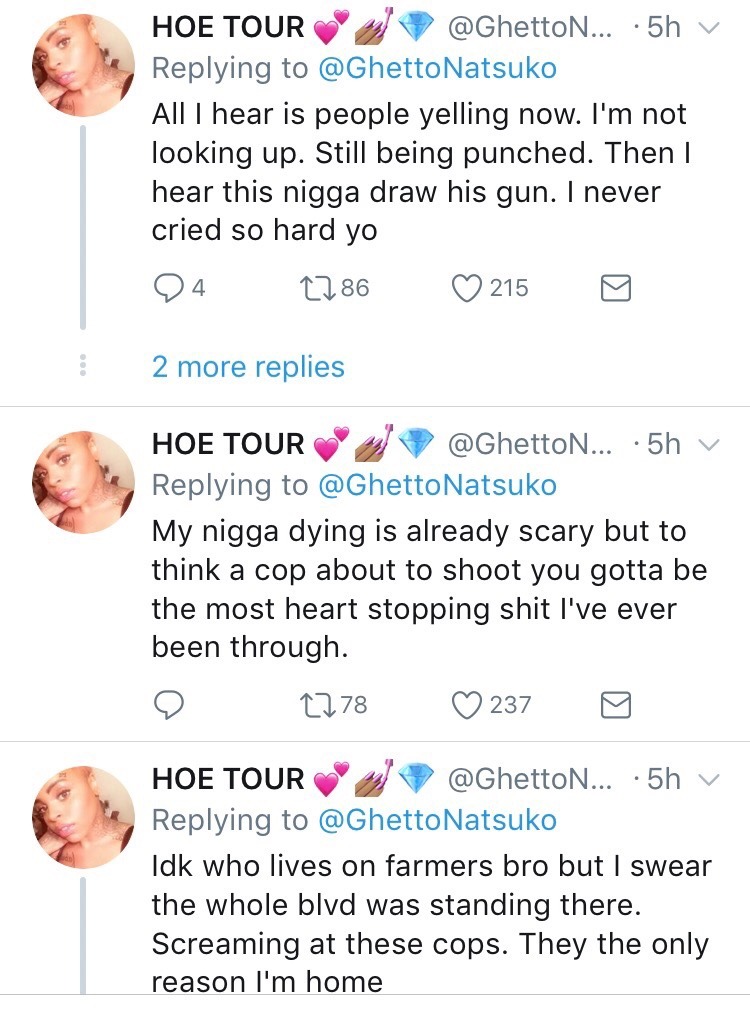Send the first tweet via direct message
Screen dimensions: 750x1009
click(615, 289)
